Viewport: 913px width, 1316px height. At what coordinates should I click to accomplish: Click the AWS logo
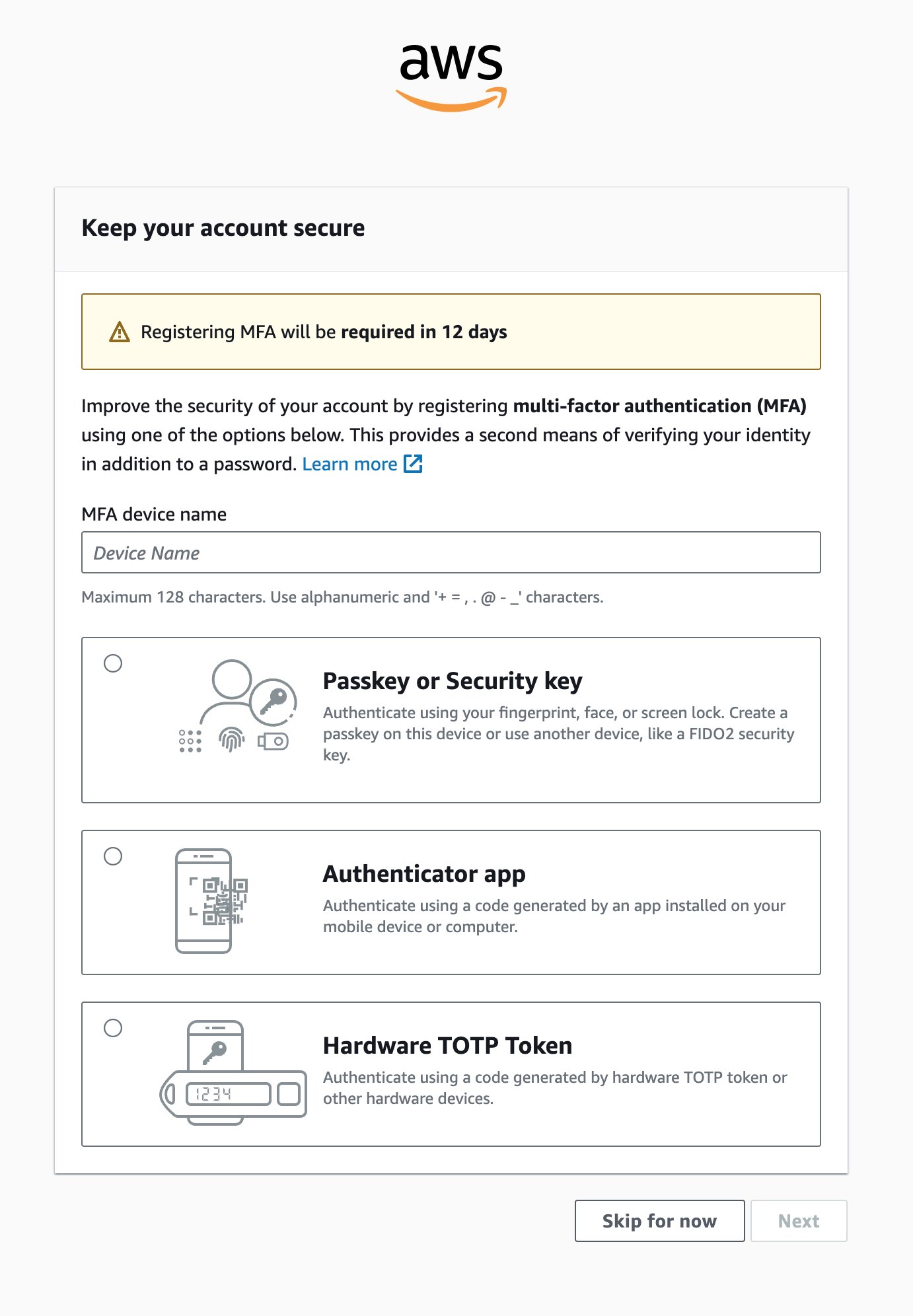pyautogui.click(x=451, y=77)
